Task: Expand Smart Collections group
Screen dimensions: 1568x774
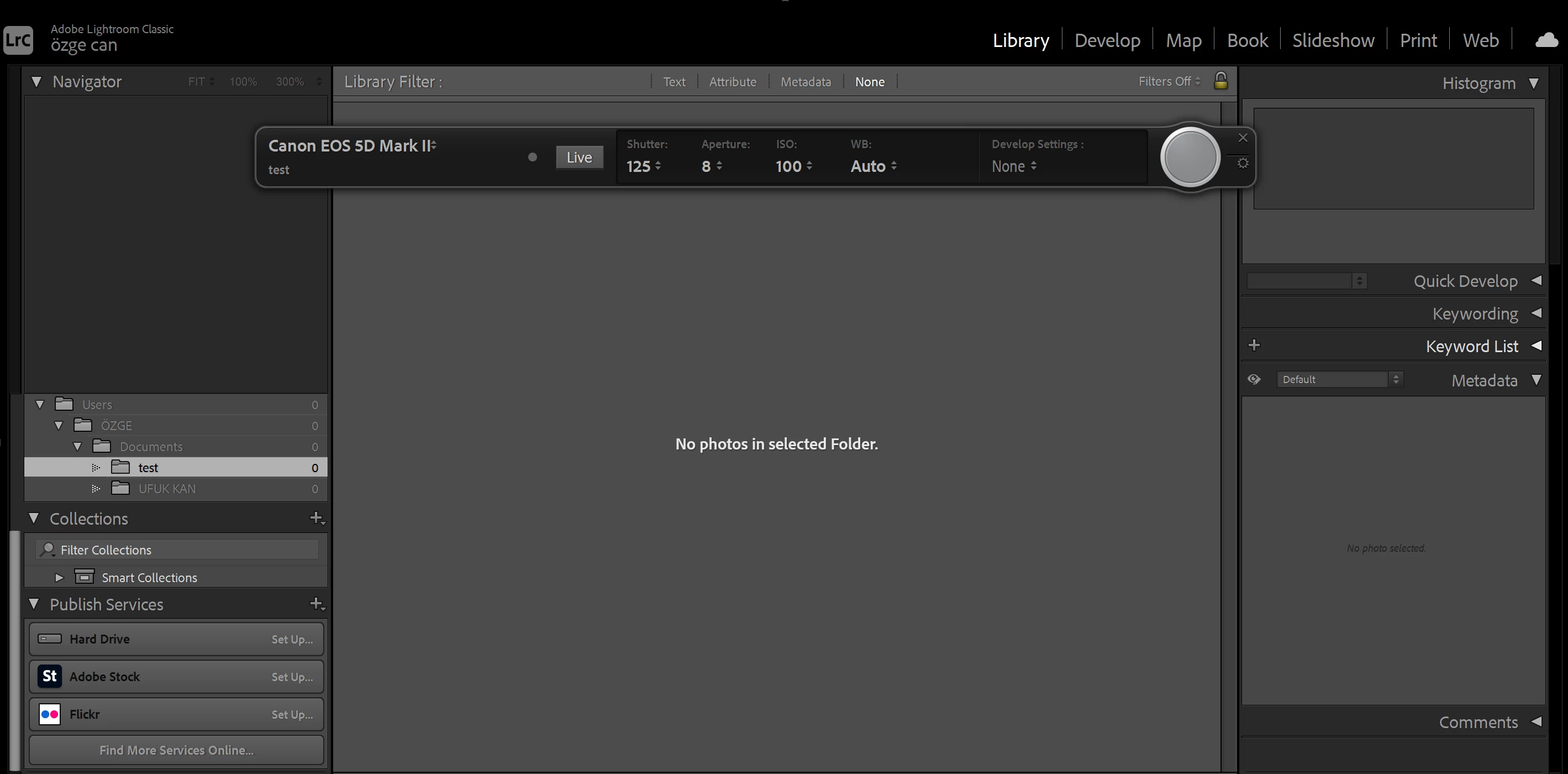Action: pos(59,577)
